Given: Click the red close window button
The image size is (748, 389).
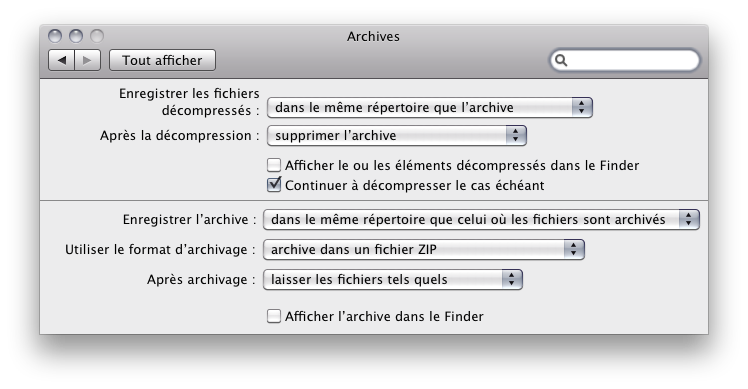Looking at the screenshot, I should click(x=55, y=36).
